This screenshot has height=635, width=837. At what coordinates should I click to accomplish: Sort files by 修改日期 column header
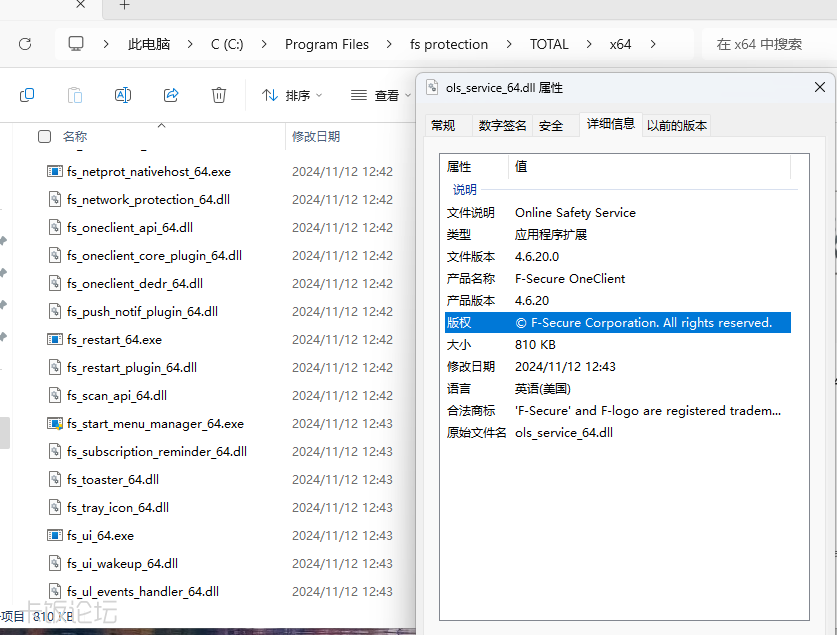[316, 137]
